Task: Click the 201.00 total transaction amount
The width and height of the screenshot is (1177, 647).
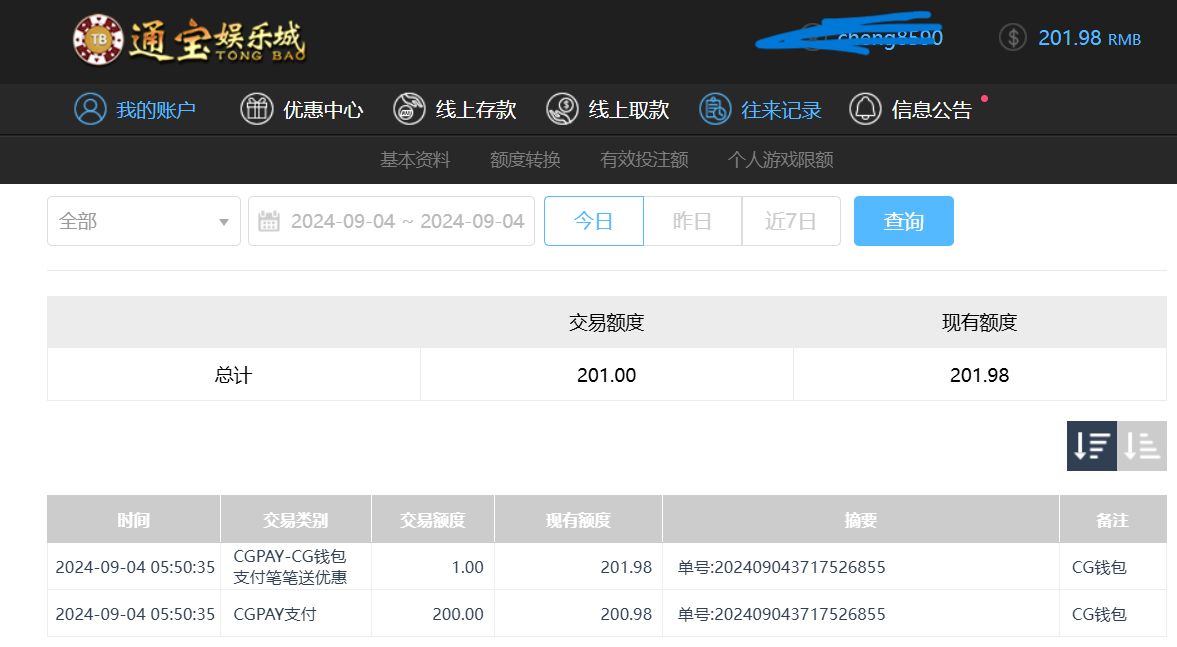Action: tap(607, 375)
